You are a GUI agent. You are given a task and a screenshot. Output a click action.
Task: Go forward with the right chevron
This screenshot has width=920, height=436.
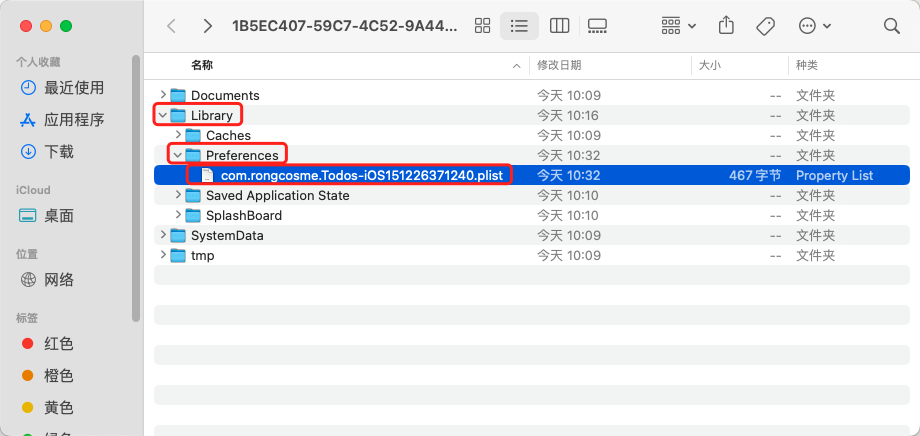(x=207, y=26)
